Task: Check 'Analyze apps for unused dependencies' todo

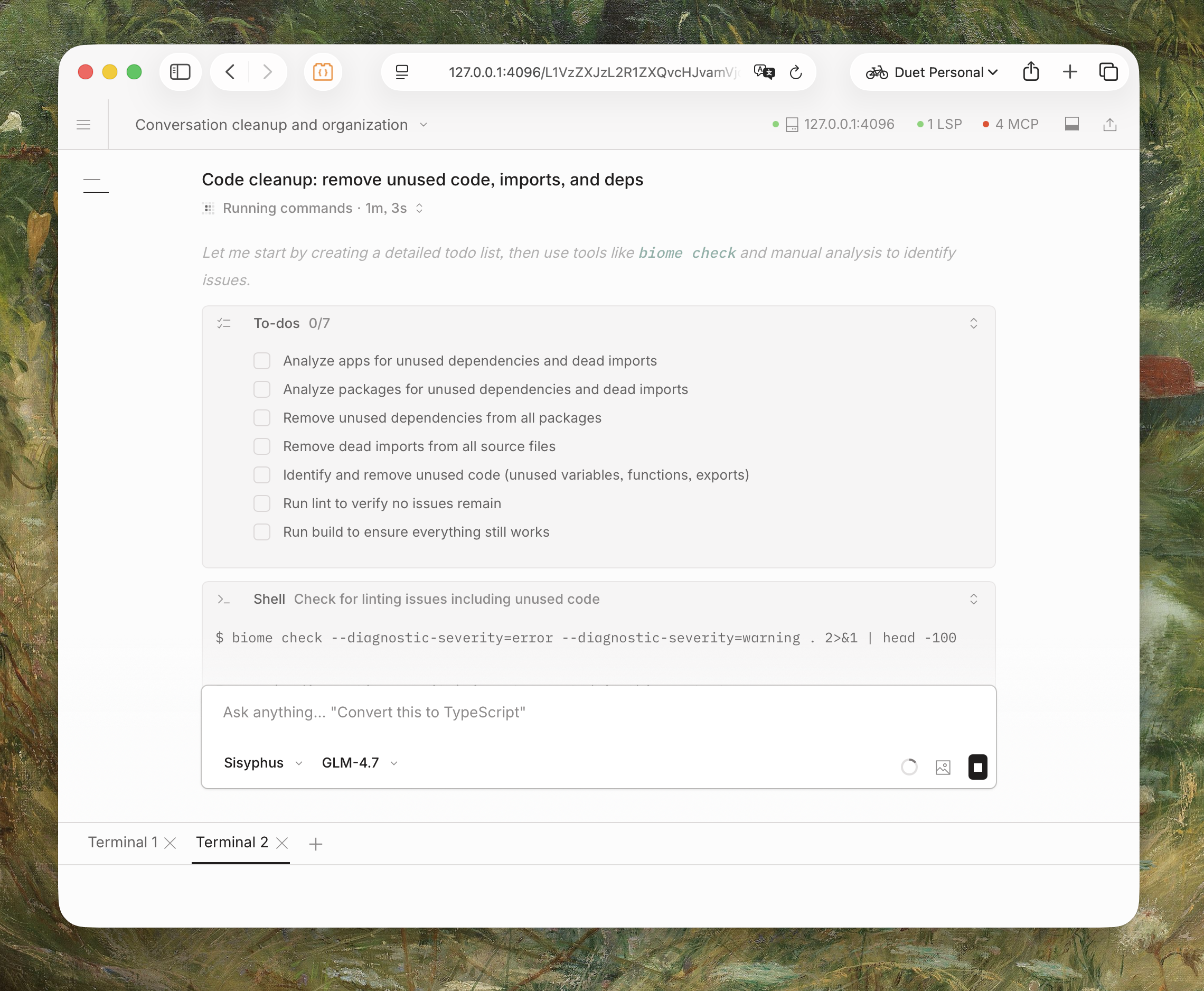Action: [262, 361]
